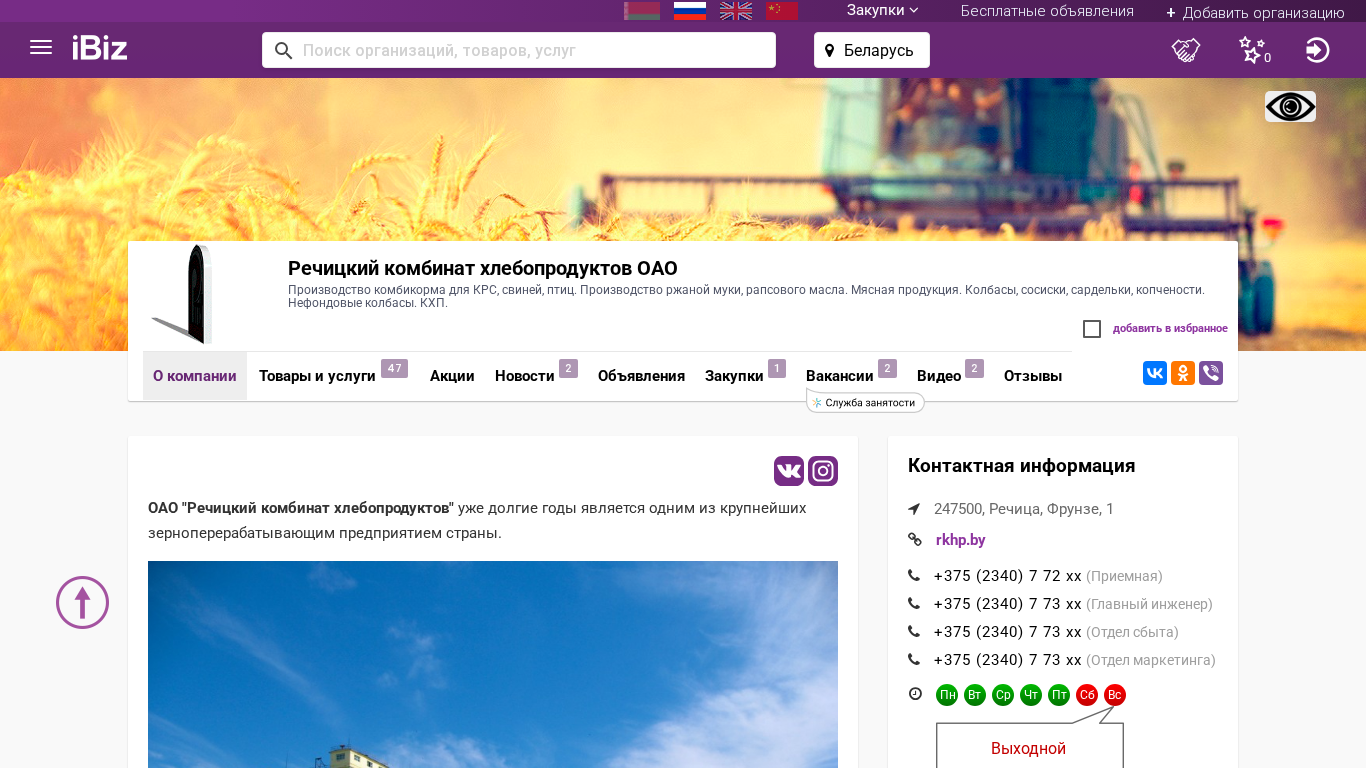Click the Выходной schedule tooltip

1029,746
